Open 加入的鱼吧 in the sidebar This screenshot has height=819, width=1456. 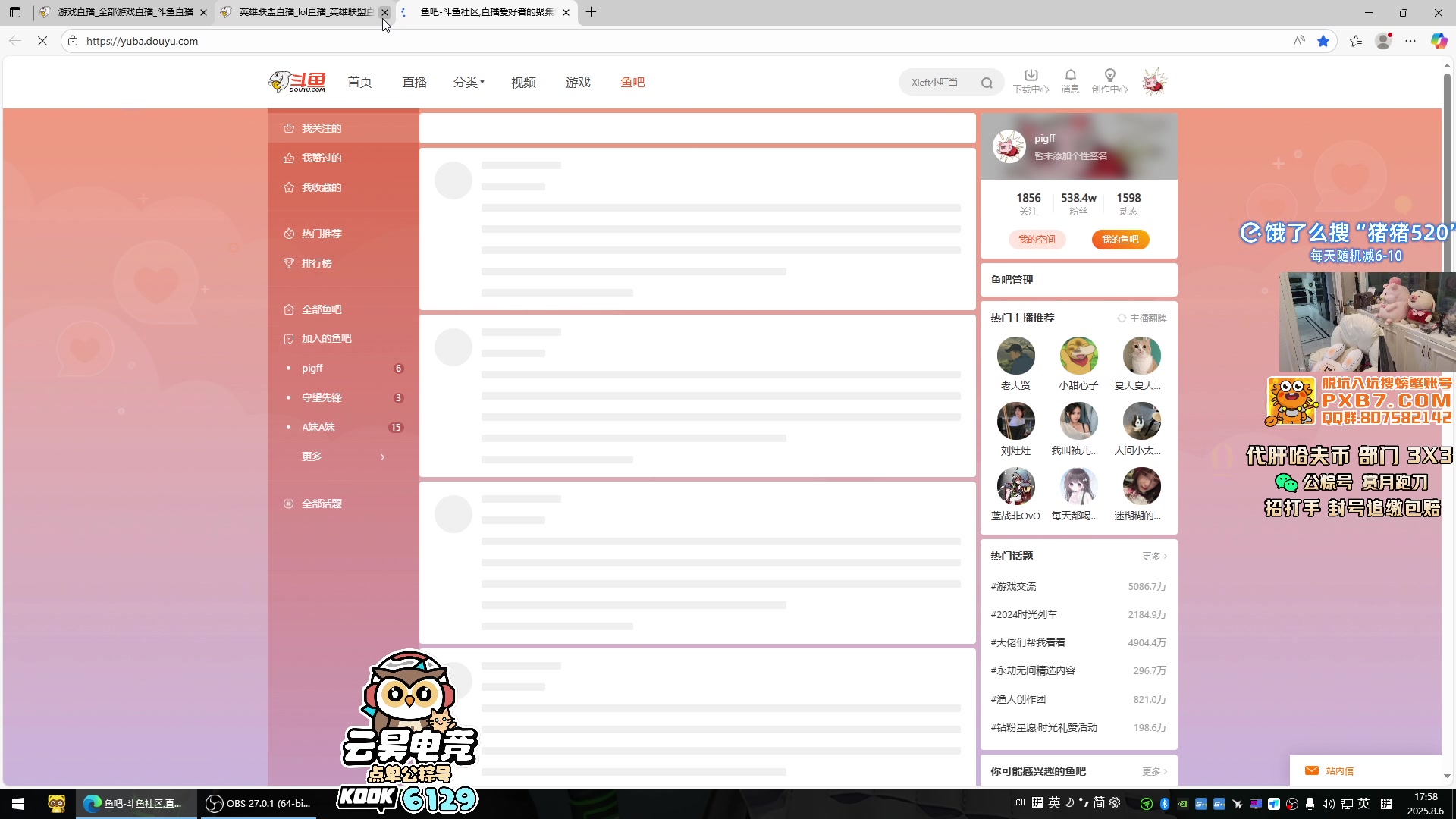[326, 338]
